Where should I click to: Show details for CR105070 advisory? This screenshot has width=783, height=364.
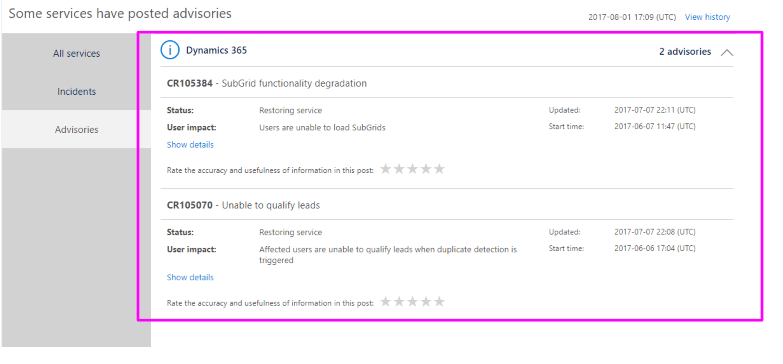coord(190,277)
